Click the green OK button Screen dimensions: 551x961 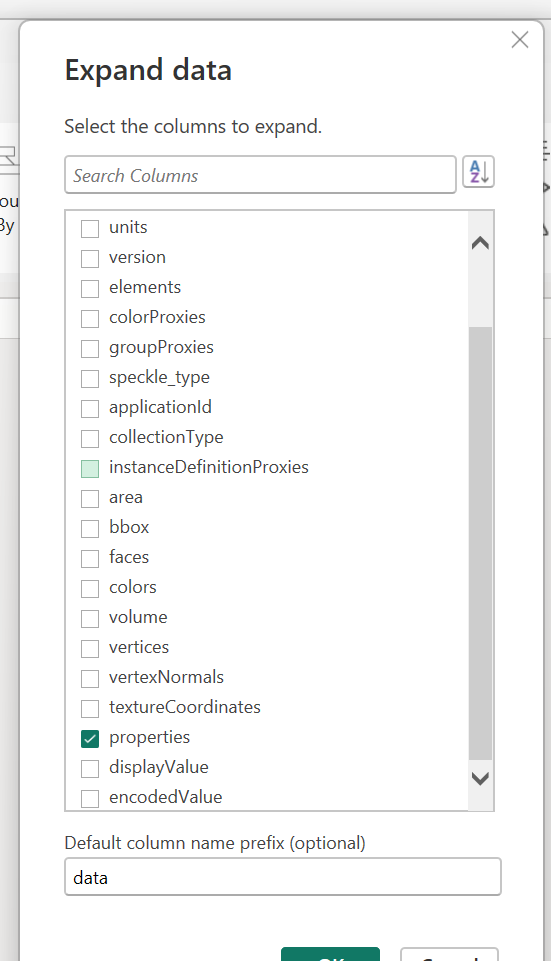330,954
